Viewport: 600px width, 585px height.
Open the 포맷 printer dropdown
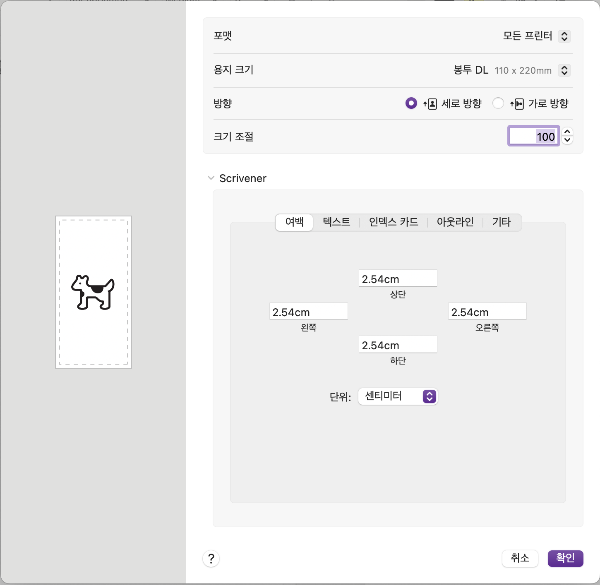(564, 36)
